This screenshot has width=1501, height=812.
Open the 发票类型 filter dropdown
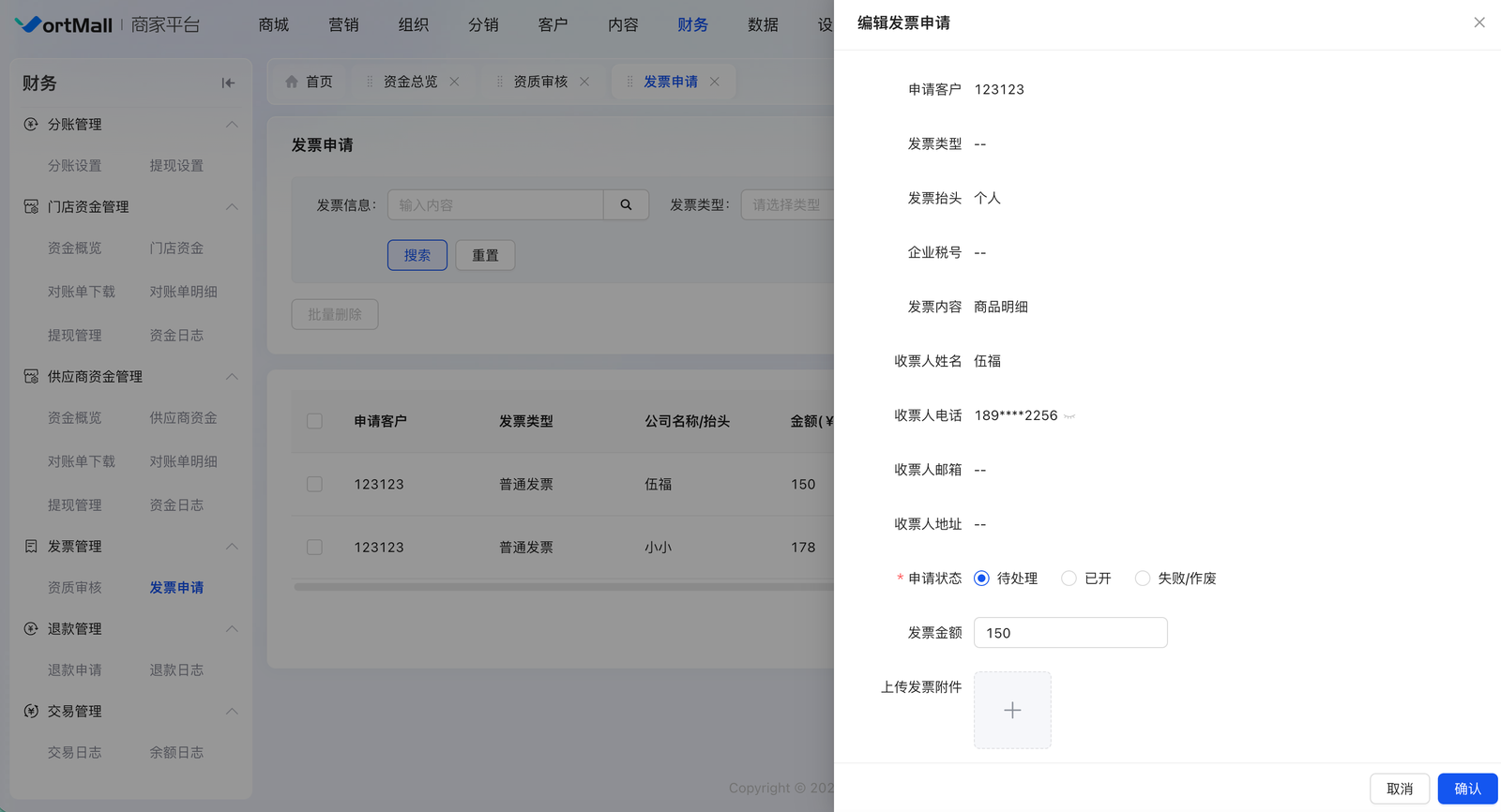[786, 204]
